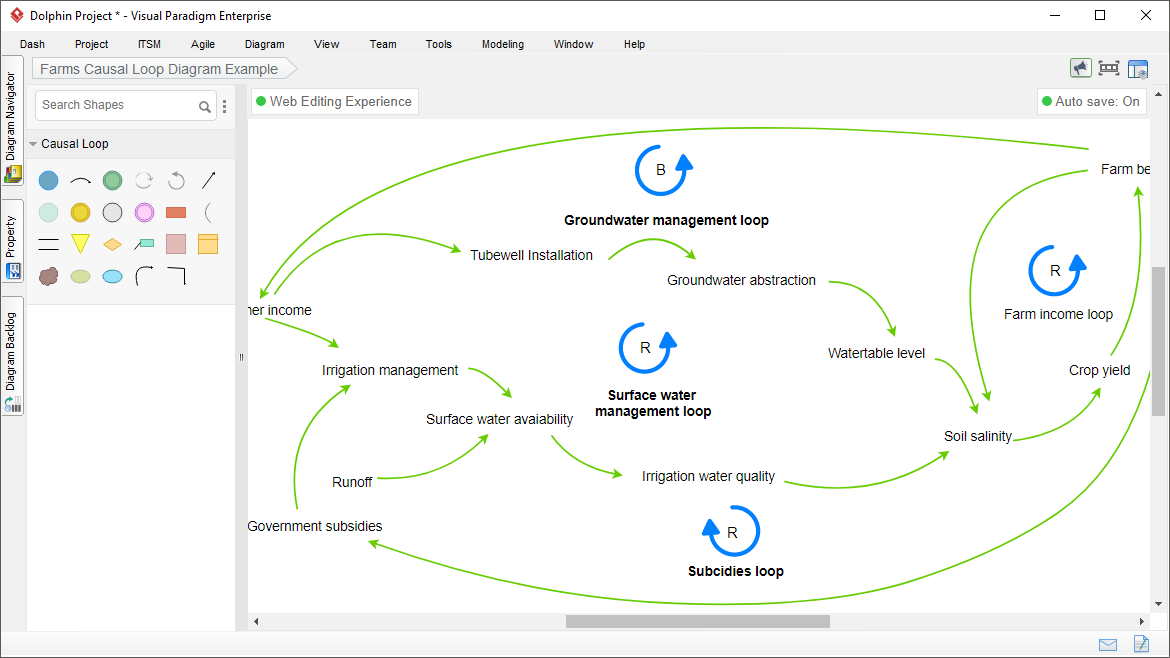
Task: Select the Subcidies loop R symbol
Action: (x=731, y=531)
